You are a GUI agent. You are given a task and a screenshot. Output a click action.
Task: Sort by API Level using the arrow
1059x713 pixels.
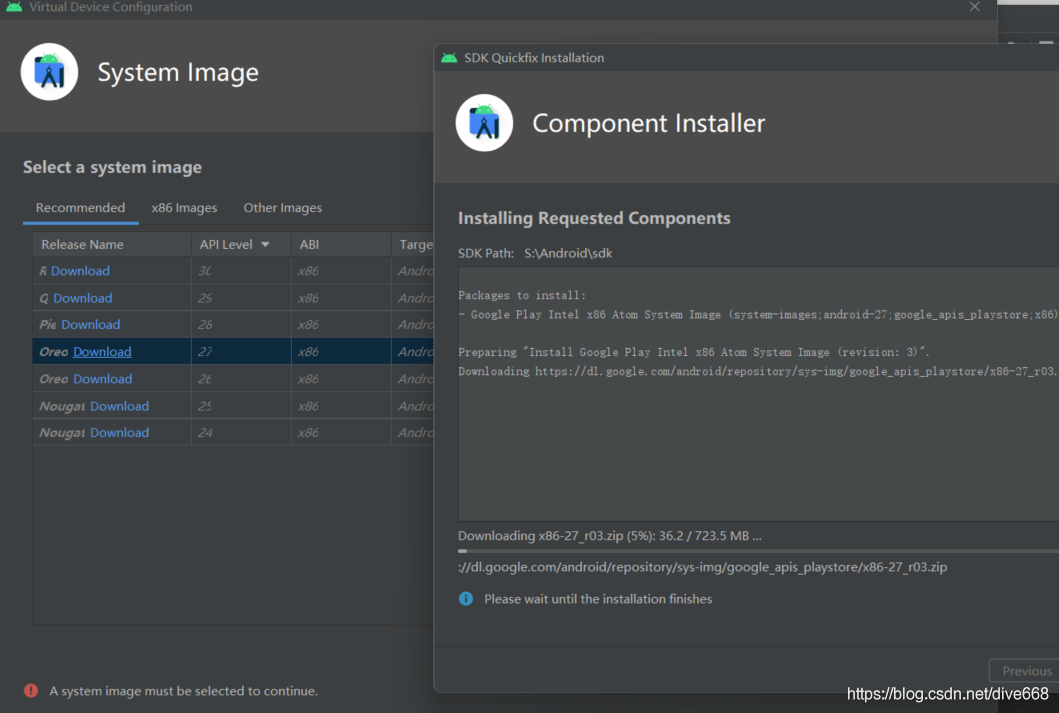pyautogui.click(x=265, y=244)
